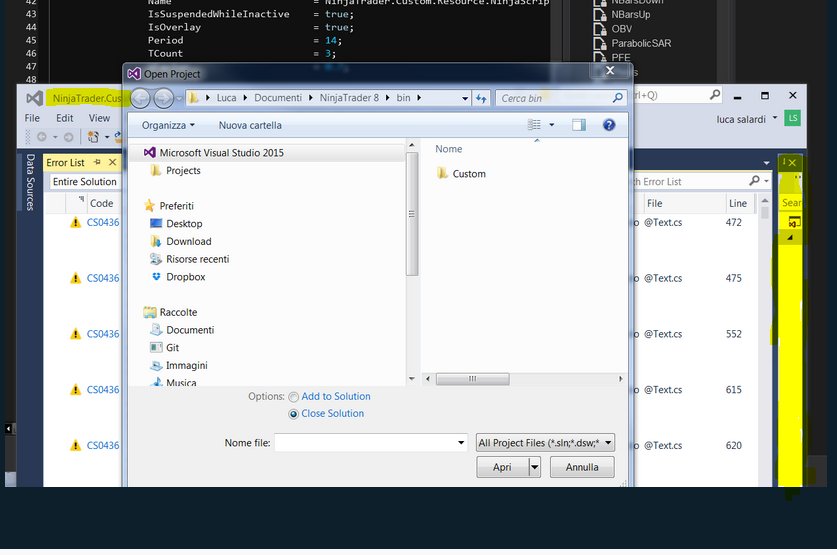Expand the address bar history dropdown
The image size is (837, 555).
[x=465, y=98]
